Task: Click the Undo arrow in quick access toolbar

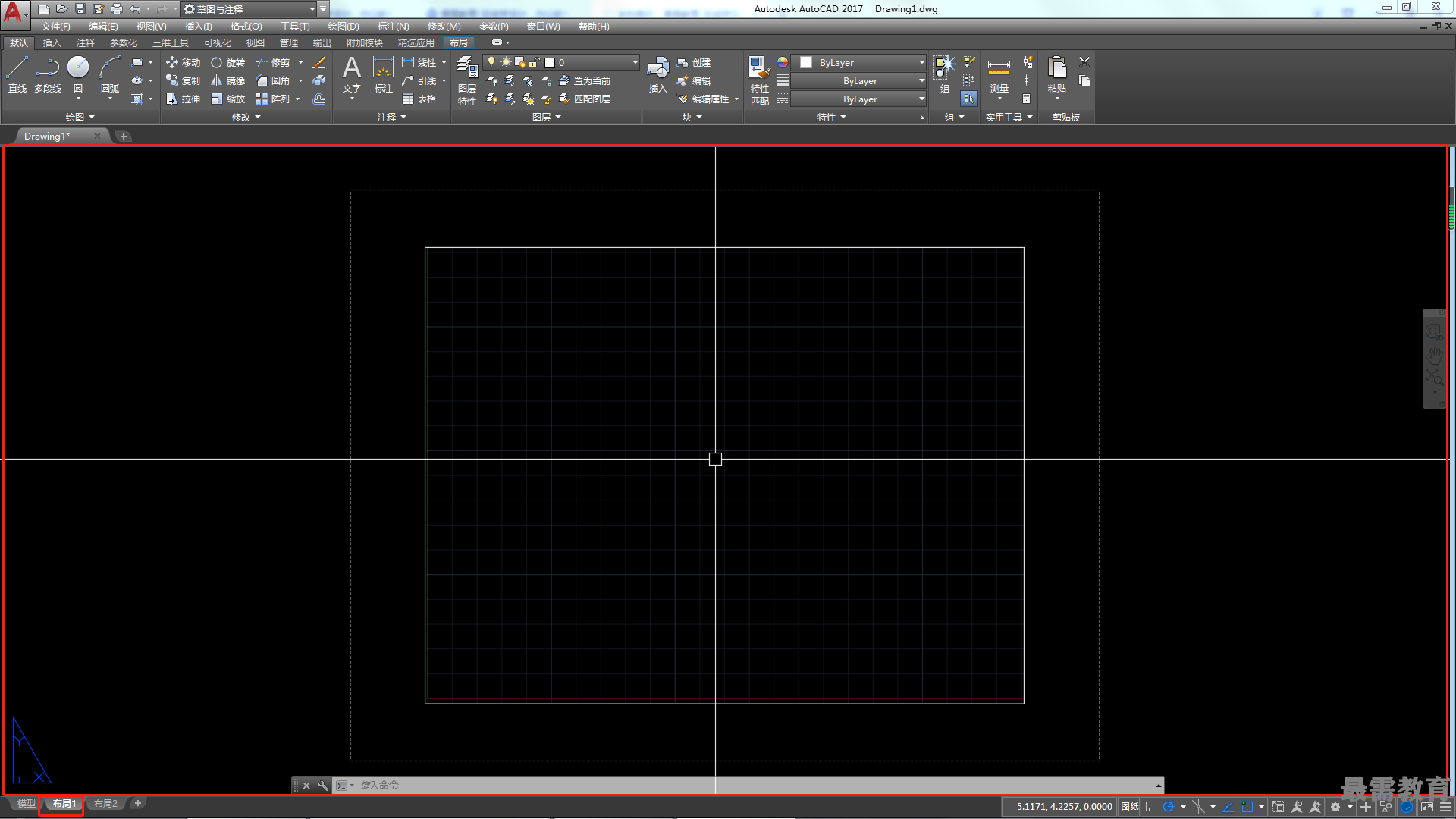Action: click(x=135, y=9)
